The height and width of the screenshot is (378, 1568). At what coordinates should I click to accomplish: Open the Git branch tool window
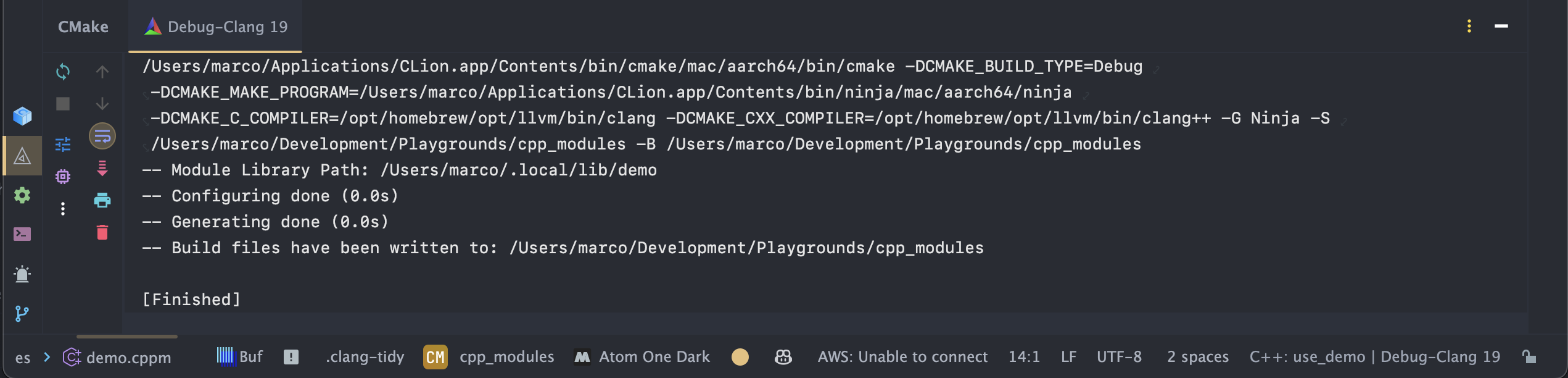[22, 314]
